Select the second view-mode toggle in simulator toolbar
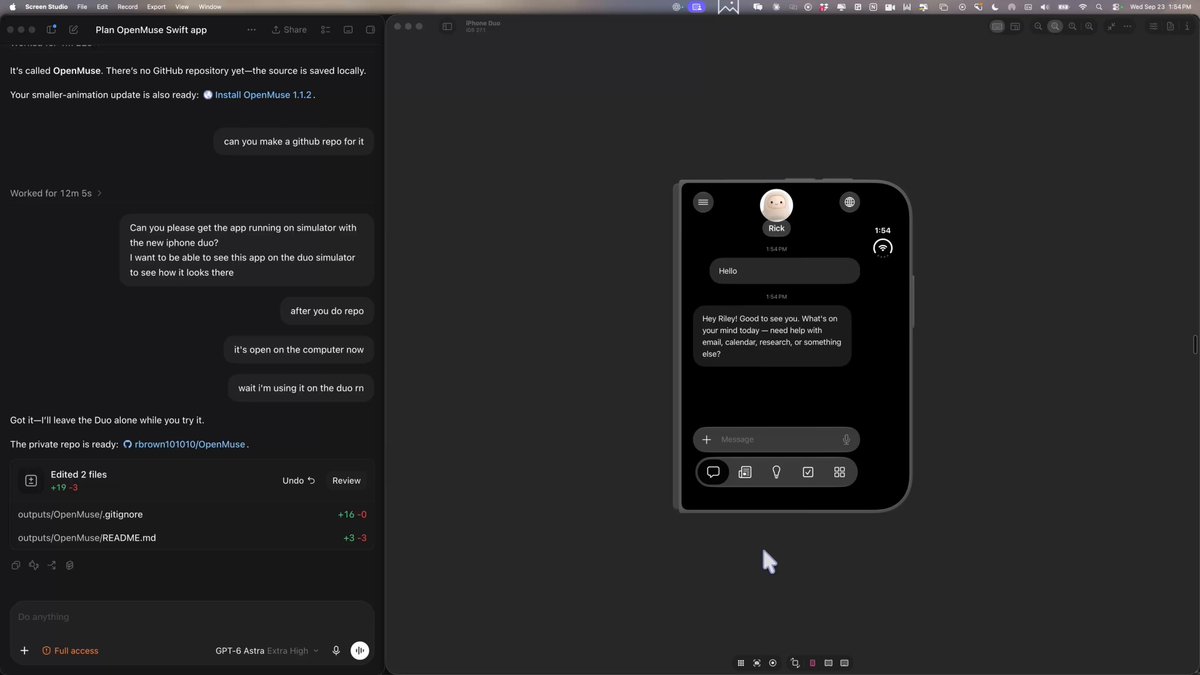This screenshot has width=1200, height=675. click(x=1014, y=26)
